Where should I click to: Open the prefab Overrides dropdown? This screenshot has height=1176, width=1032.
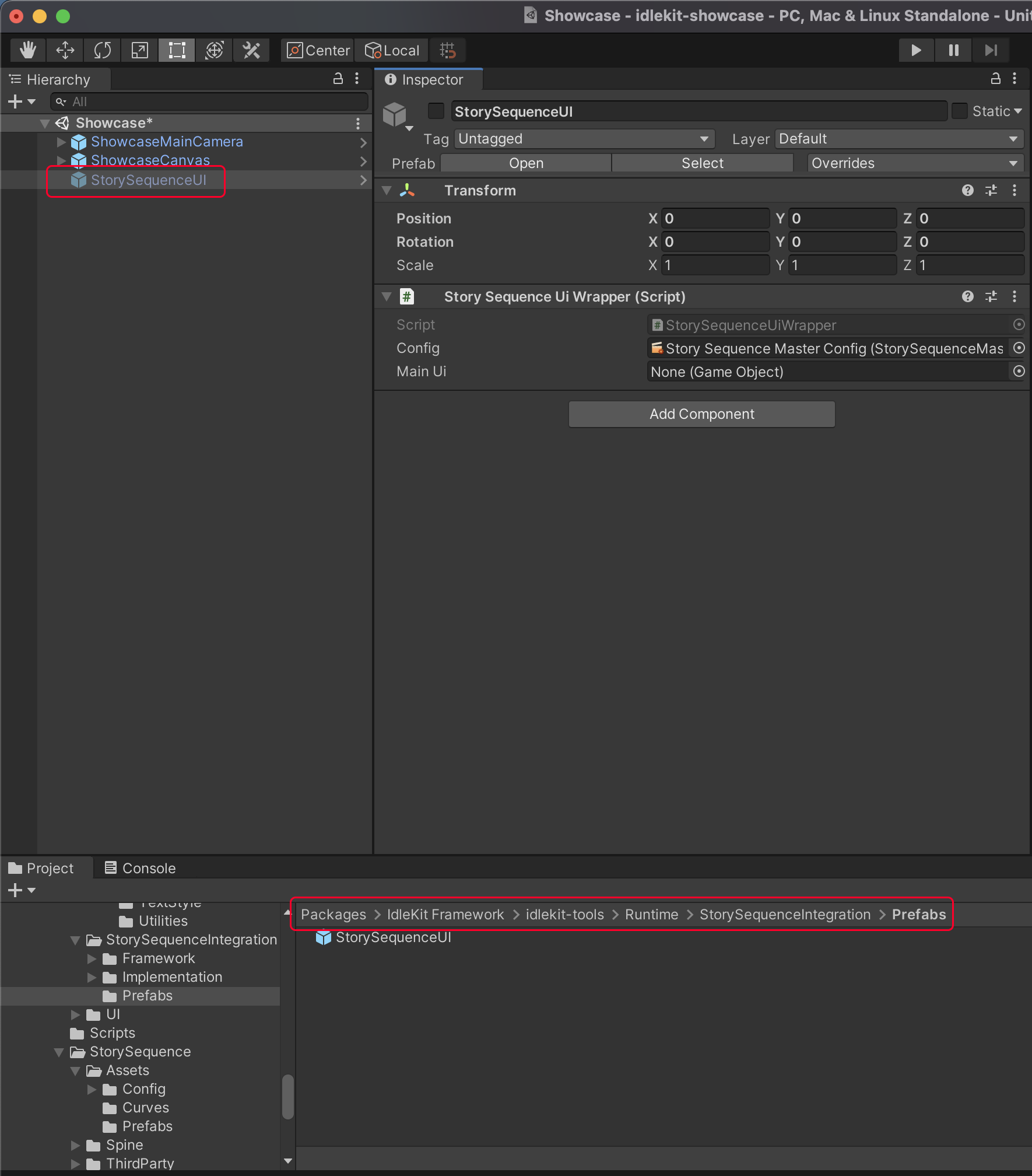click(915, 163)
